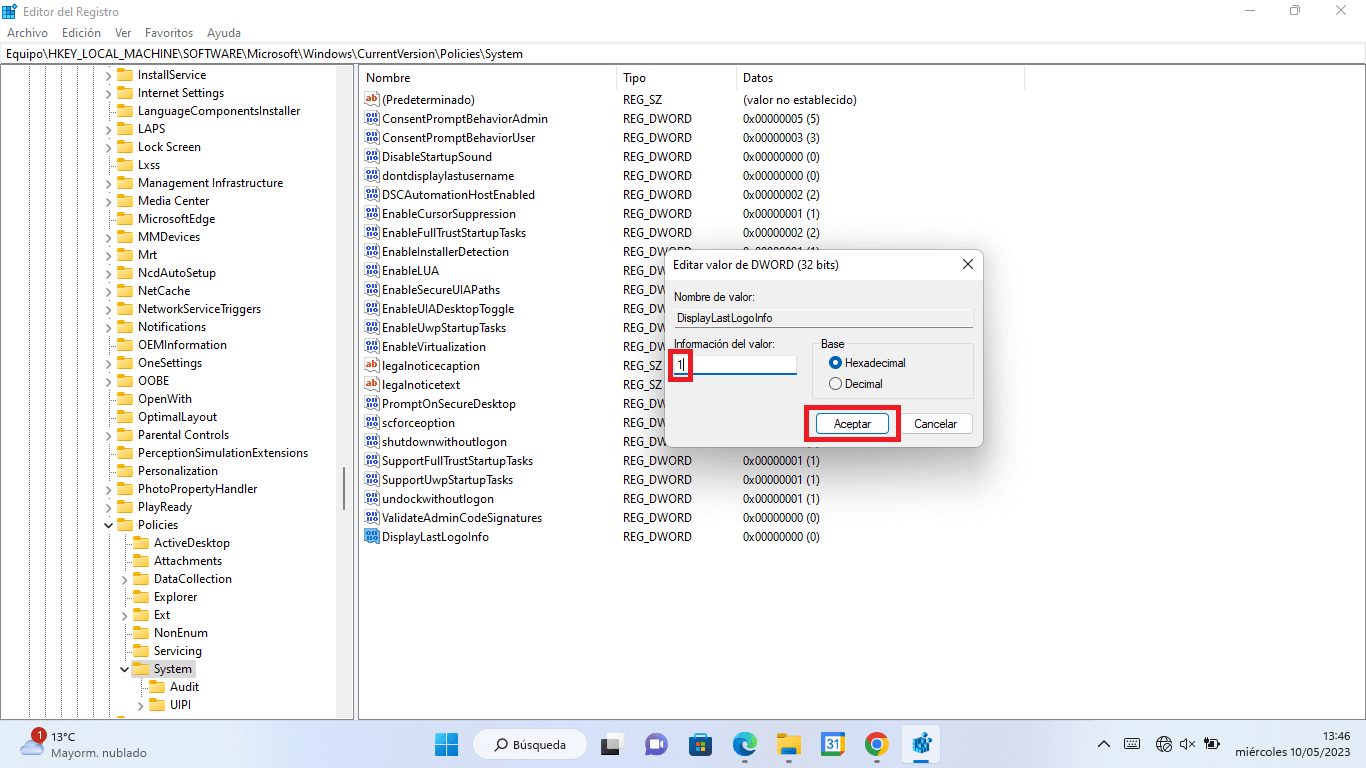Click the volume icon in system tray
This screenshot has height=768, width=1366.
pos(1188,744)
